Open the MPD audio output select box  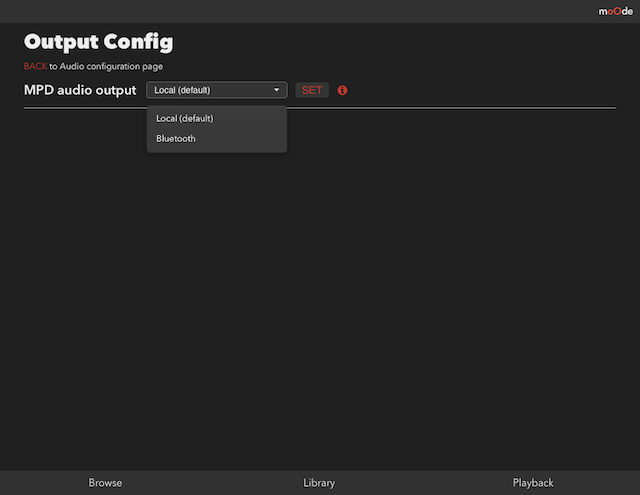217,90
